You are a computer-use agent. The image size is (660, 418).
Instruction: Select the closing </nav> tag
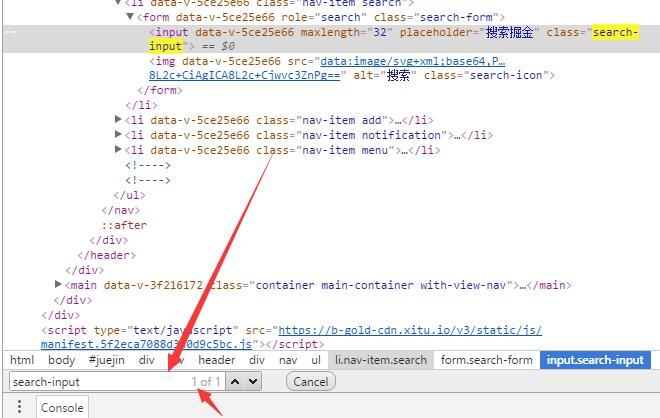pyautogui.click(x=121, y=210)
